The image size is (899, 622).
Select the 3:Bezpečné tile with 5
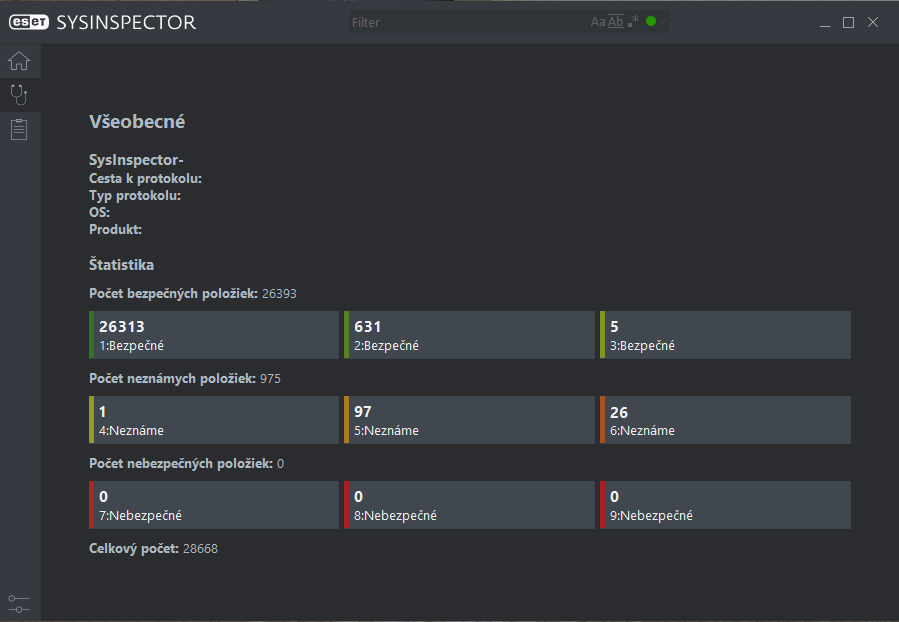[725, 335]
